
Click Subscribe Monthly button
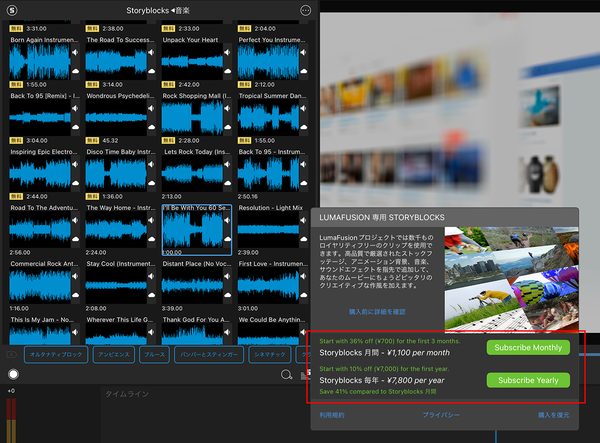tap(528, 348)
